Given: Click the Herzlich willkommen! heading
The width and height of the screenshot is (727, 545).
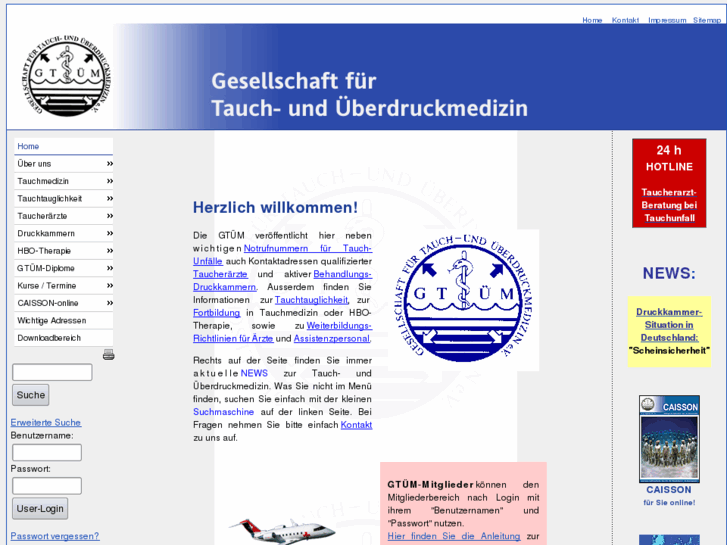Looking at the screenshot, I should pyautogui.click(x=275, y=207).
